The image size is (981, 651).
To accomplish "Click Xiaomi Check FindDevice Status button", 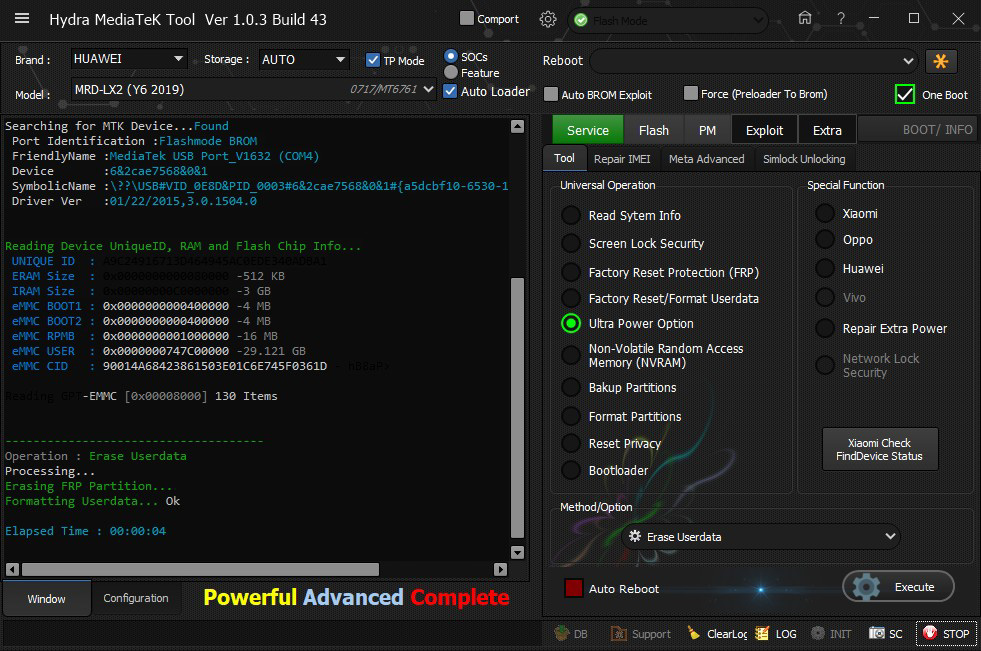I will pyautogui.click(x=880, y=450).
